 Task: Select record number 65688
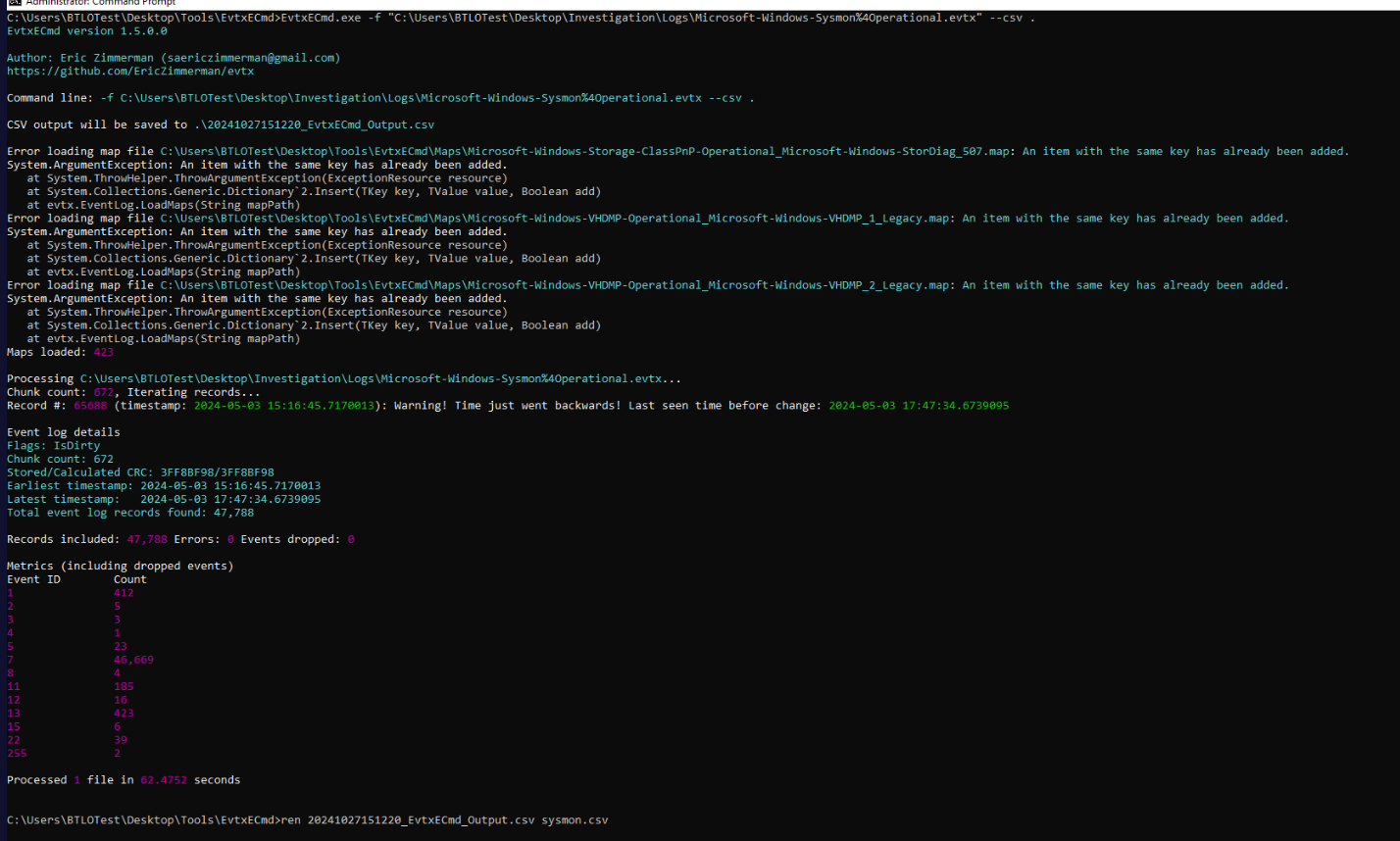click(90, 405)
